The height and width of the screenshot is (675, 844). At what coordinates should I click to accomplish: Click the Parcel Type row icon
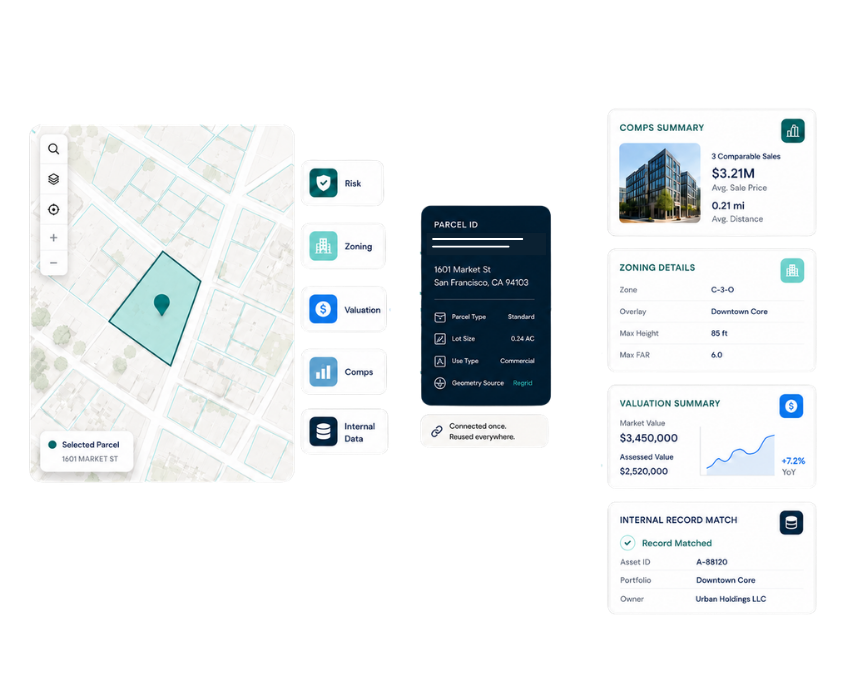(x=440, y=317)
